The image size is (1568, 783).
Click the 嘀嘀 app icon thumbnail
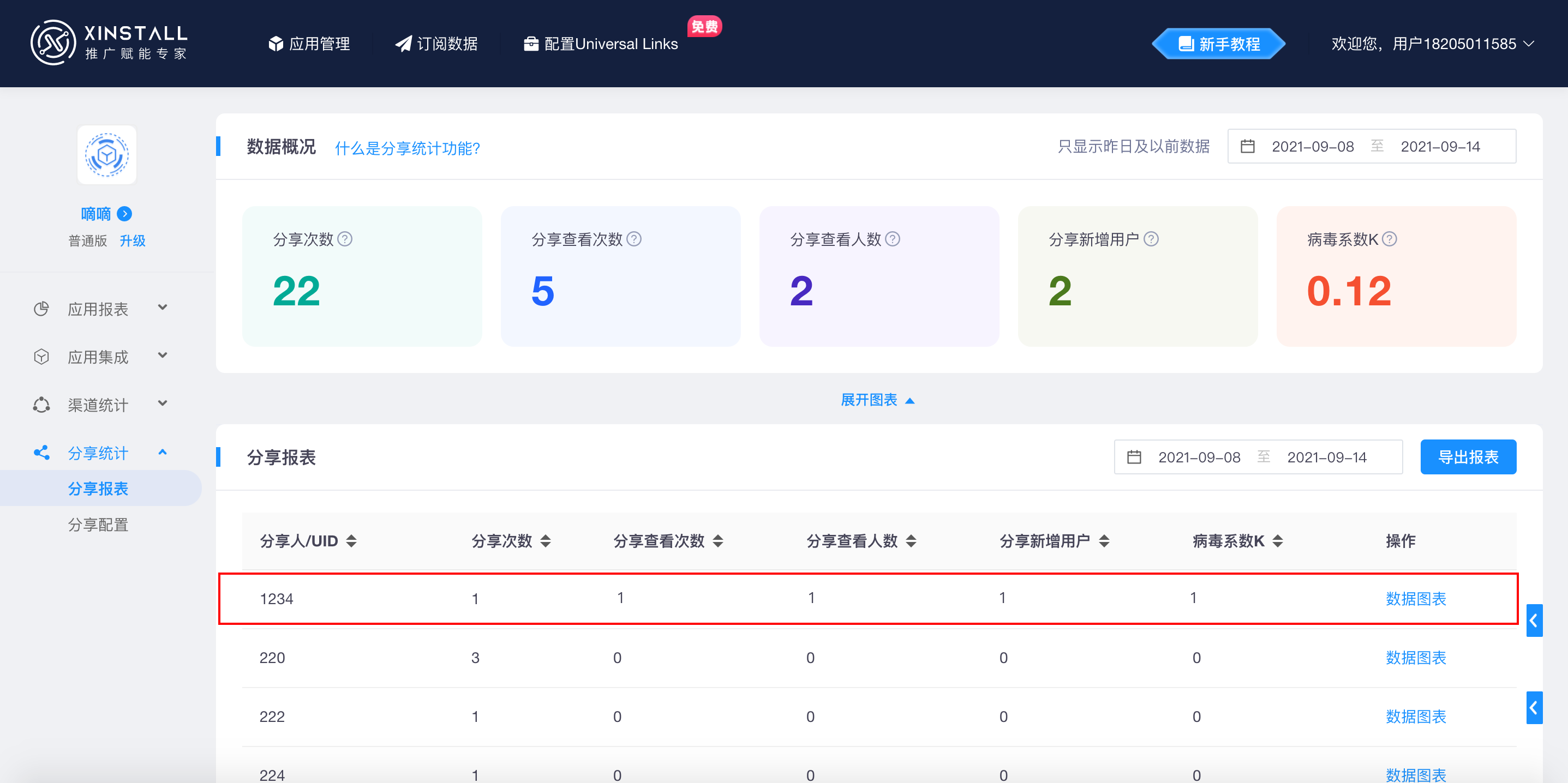coord(106,155)
